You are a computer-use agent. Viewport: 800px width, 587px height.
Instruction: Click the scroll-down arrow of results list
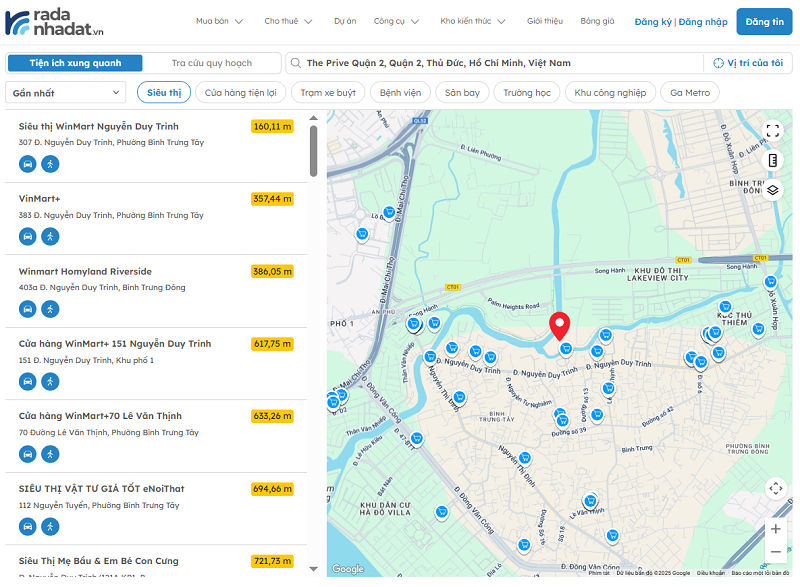pos(313,569)
